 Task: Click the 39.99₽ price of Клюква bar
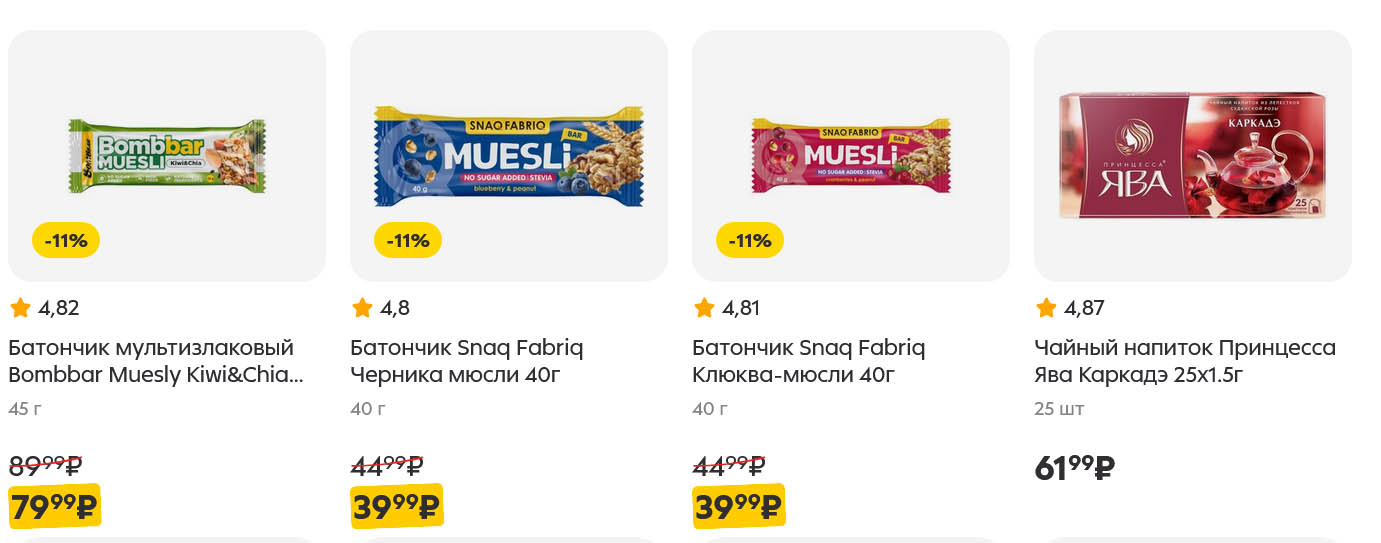click(738, 508)
